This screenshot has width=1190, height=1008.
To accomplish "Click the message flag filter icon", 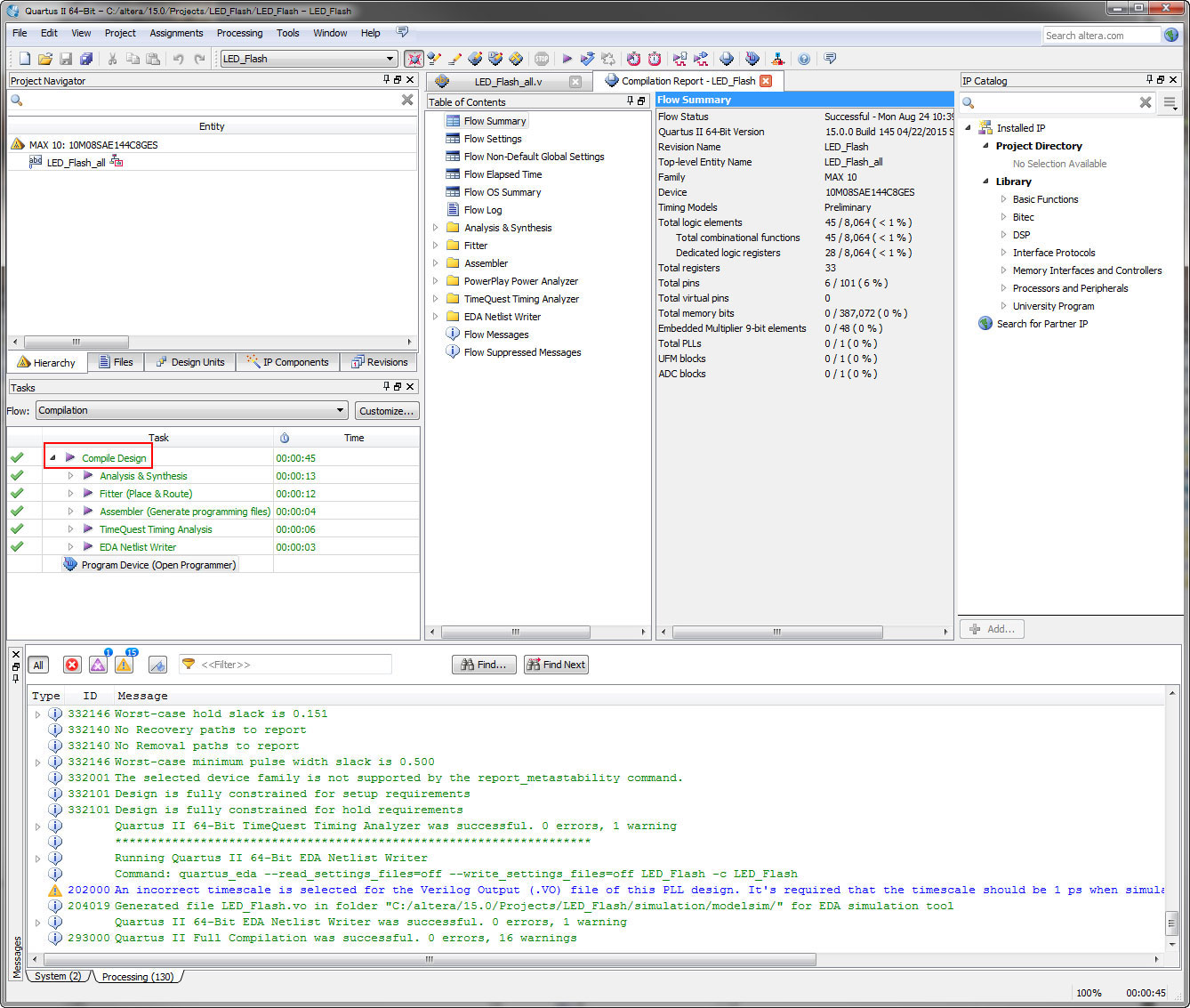I will tap(157, 665).
